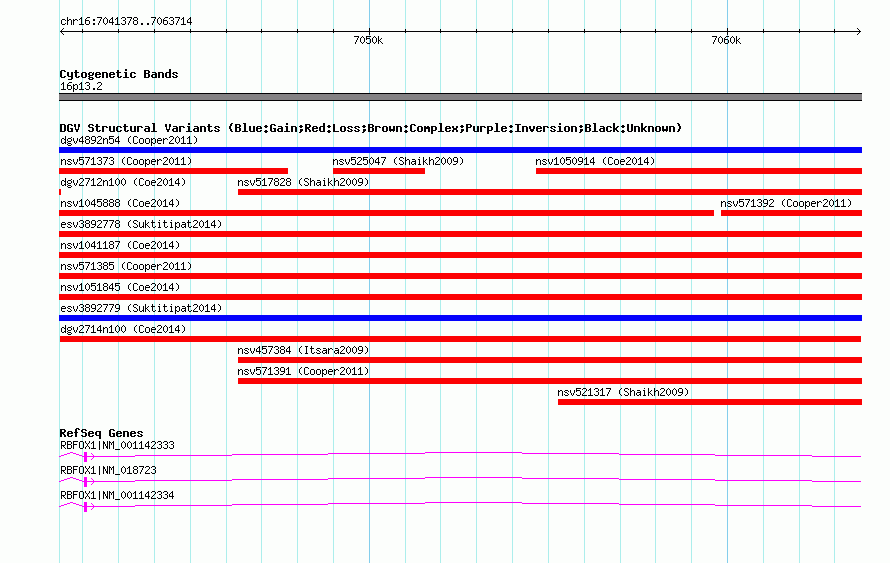Open variant nsv517828 (Shaikh2009)
The width and height of the screenshot is (890, 563).
(x=303, y=182)
